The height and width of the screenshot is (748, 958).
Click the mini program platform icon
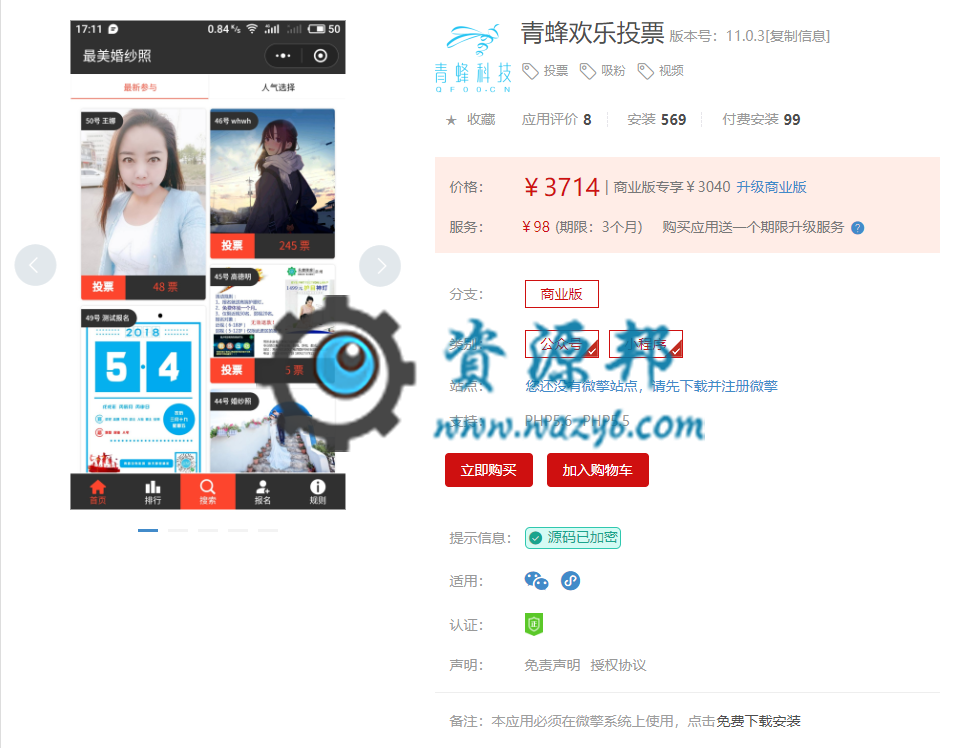pyautogui.click(x=571, y=581)
